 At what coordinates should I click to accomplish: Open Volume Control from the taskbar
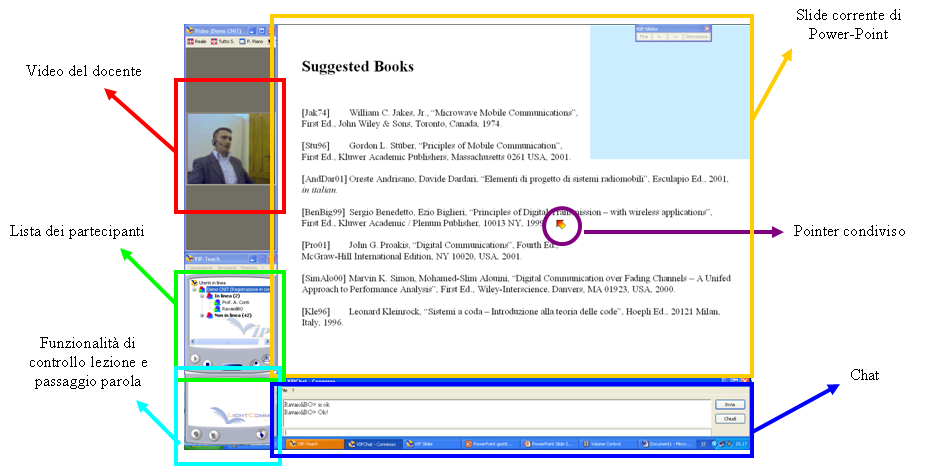607,444
